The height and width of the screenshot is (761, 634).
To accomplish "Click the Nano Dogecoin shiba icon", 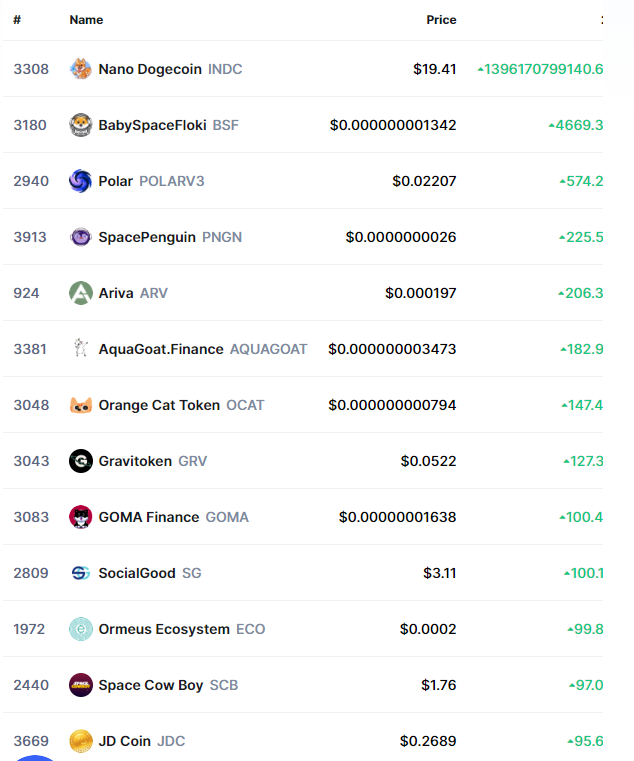I will point(81,69).
